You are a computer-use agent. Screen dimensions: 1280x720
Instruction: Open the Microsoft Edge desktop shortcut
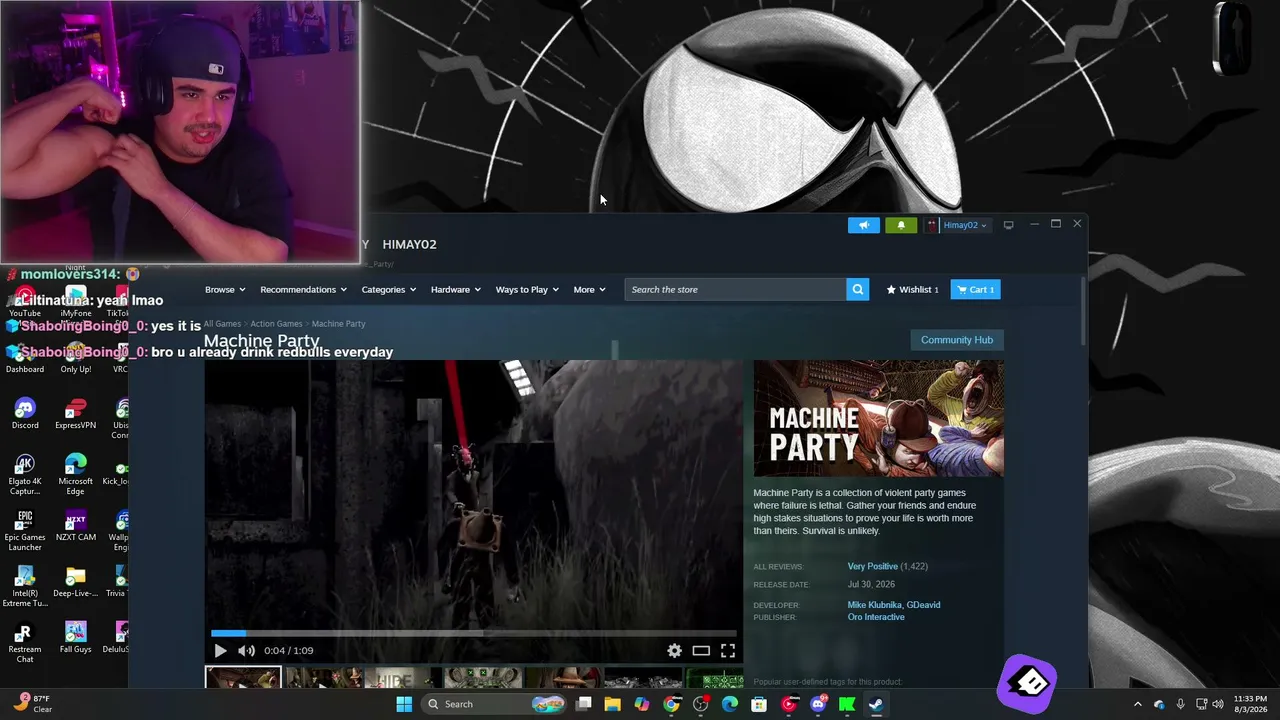coord(75,474)
